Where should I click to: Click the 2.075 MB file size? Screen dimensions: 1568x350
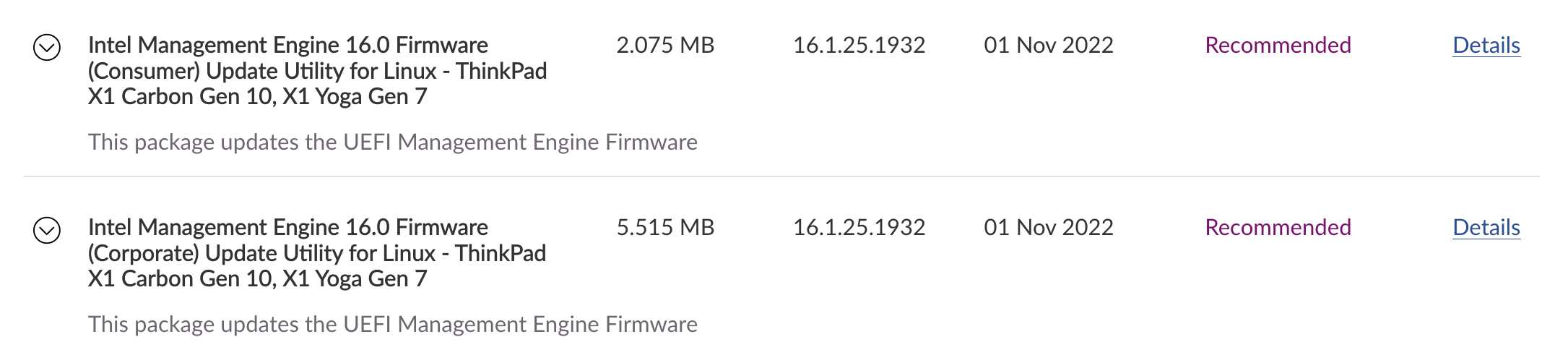[x=664, y=46]
